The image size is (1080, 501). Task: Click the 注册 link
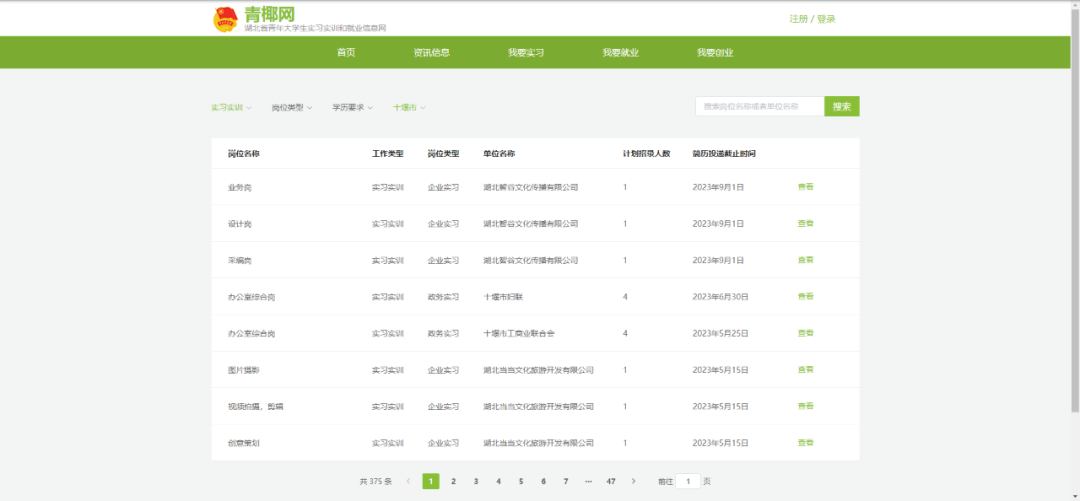[x=798, y=19]
